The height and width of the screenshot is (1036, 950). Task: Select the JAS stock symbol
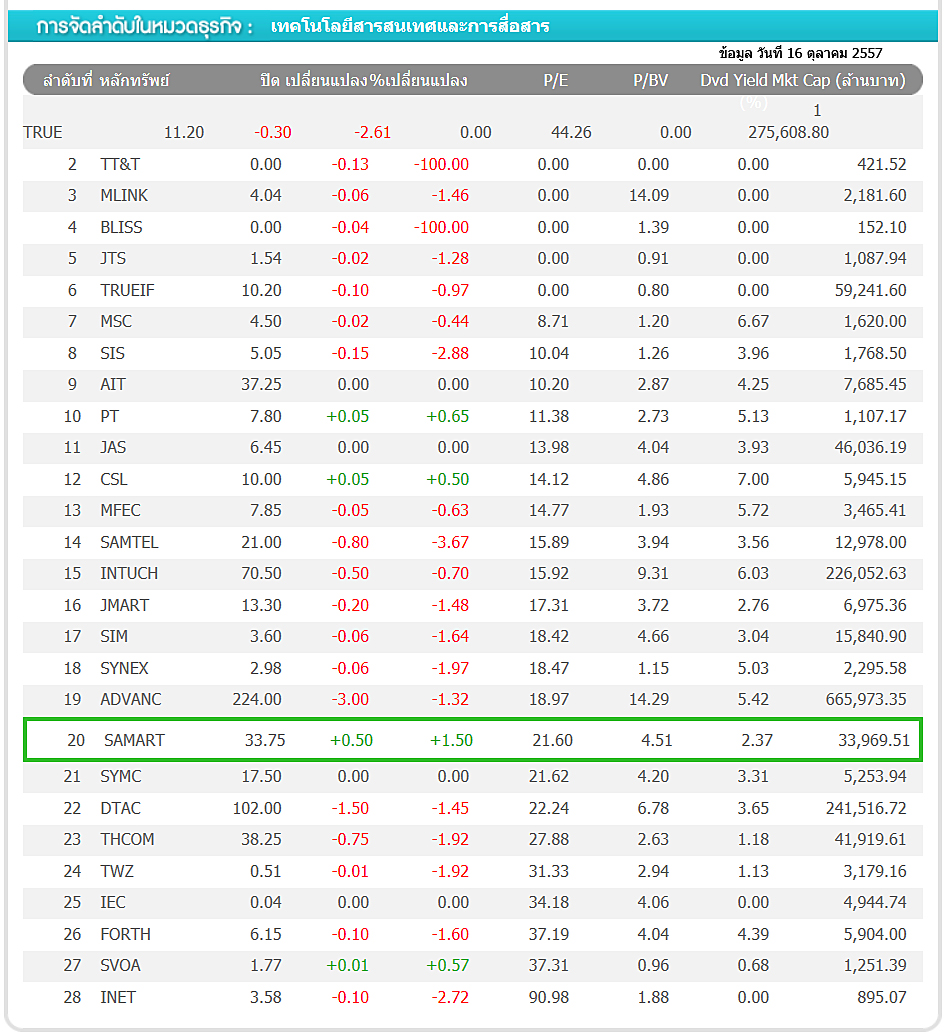coord(113,448)
